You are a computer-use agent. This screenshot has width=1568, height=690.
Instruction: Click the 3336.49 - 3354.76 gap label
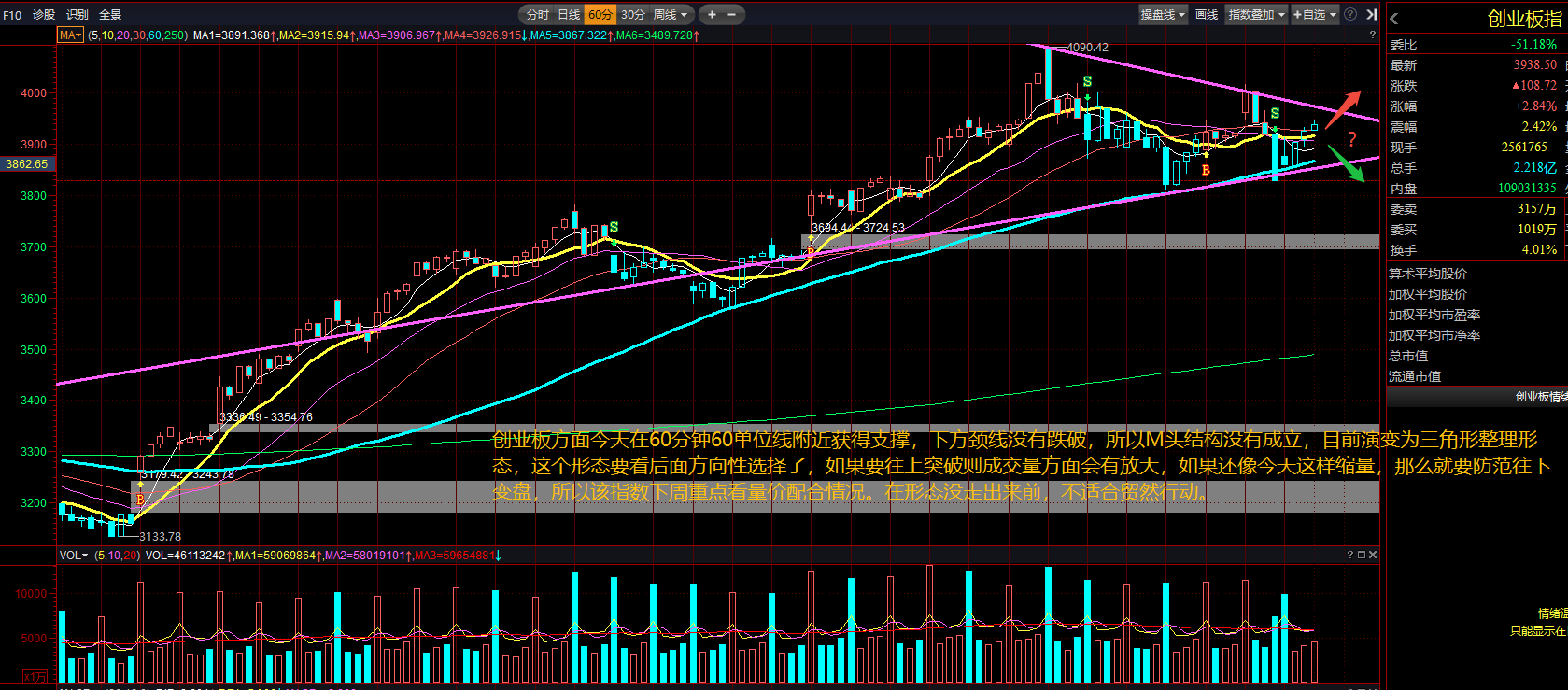[266, 417]
